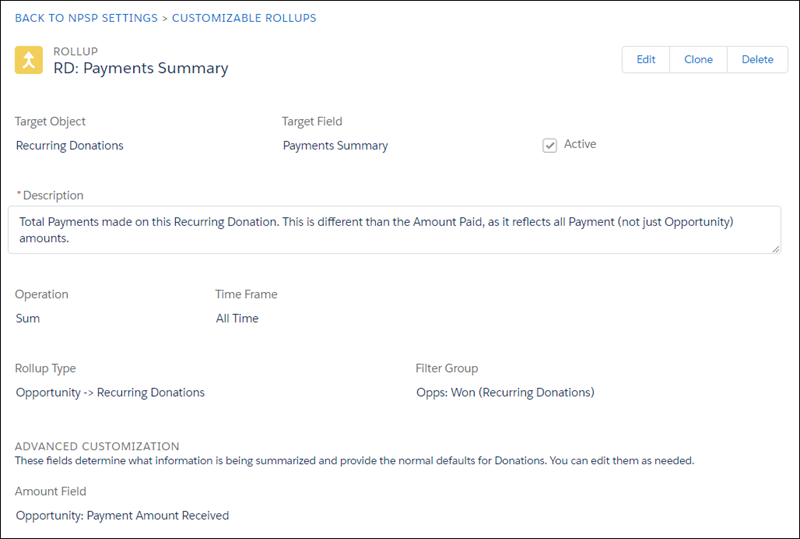
Task: Click the Filter Group label
Action: 446,369
